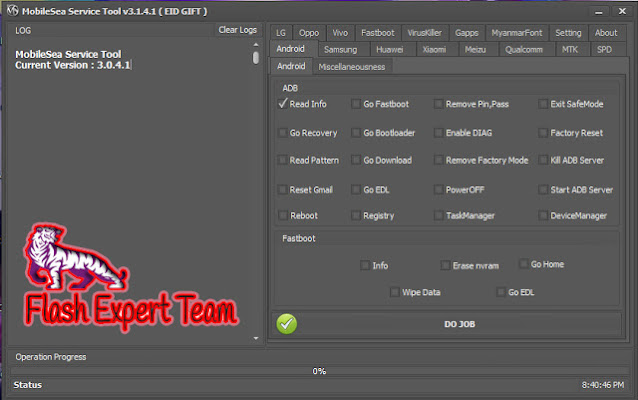Image resolution: width=638 pixels, height=400 pixels.
Task: Go to the Gapps tab
Action: coord(467,33)
